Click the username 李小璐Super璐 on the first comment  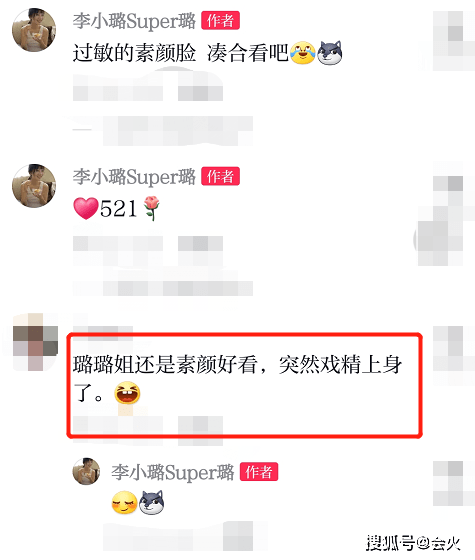coord(134,21)
